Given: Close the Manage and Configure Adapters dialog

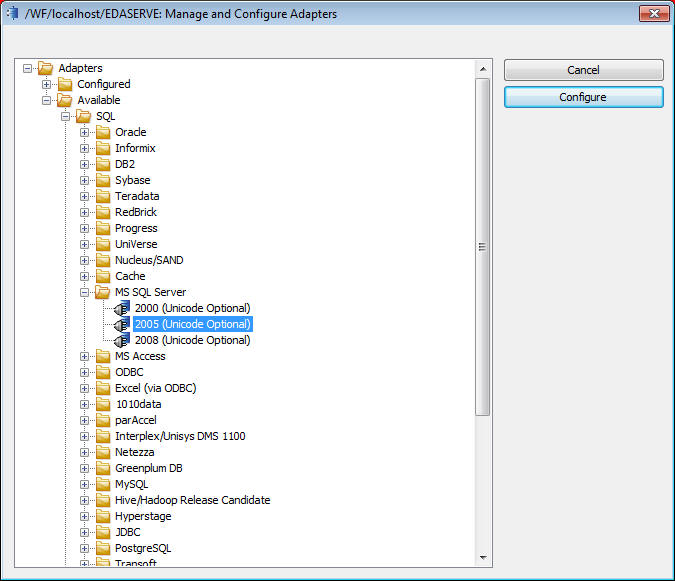Looking at the screenshot, I should 654,13.
